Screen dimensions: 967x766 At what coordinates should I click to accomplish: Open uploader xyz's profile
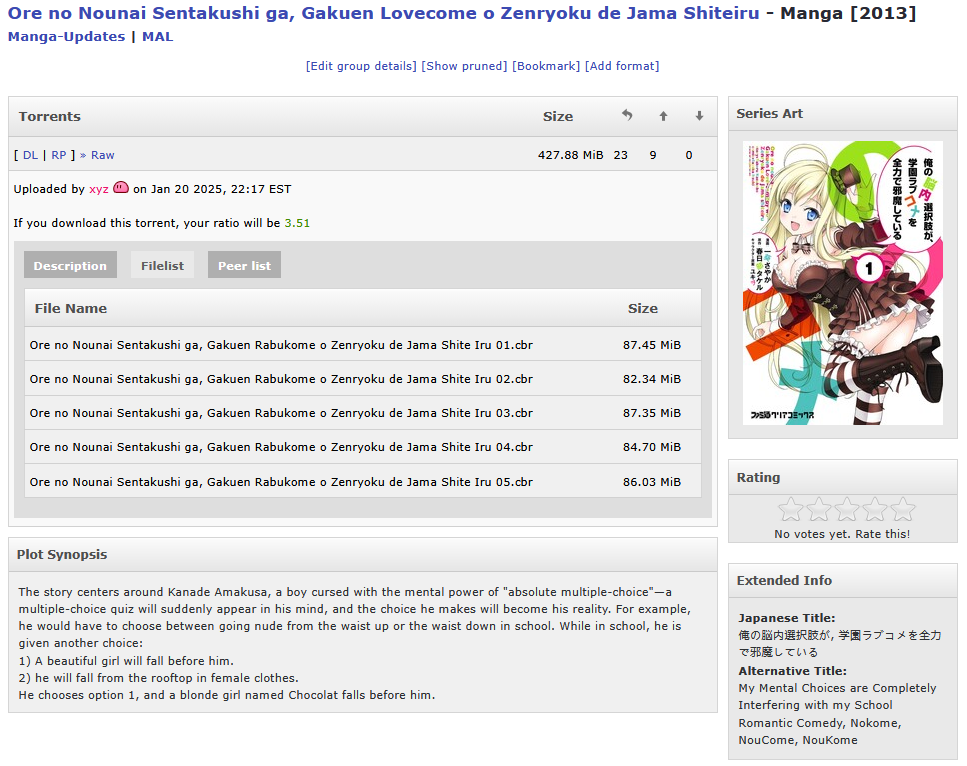click(99, 189)
